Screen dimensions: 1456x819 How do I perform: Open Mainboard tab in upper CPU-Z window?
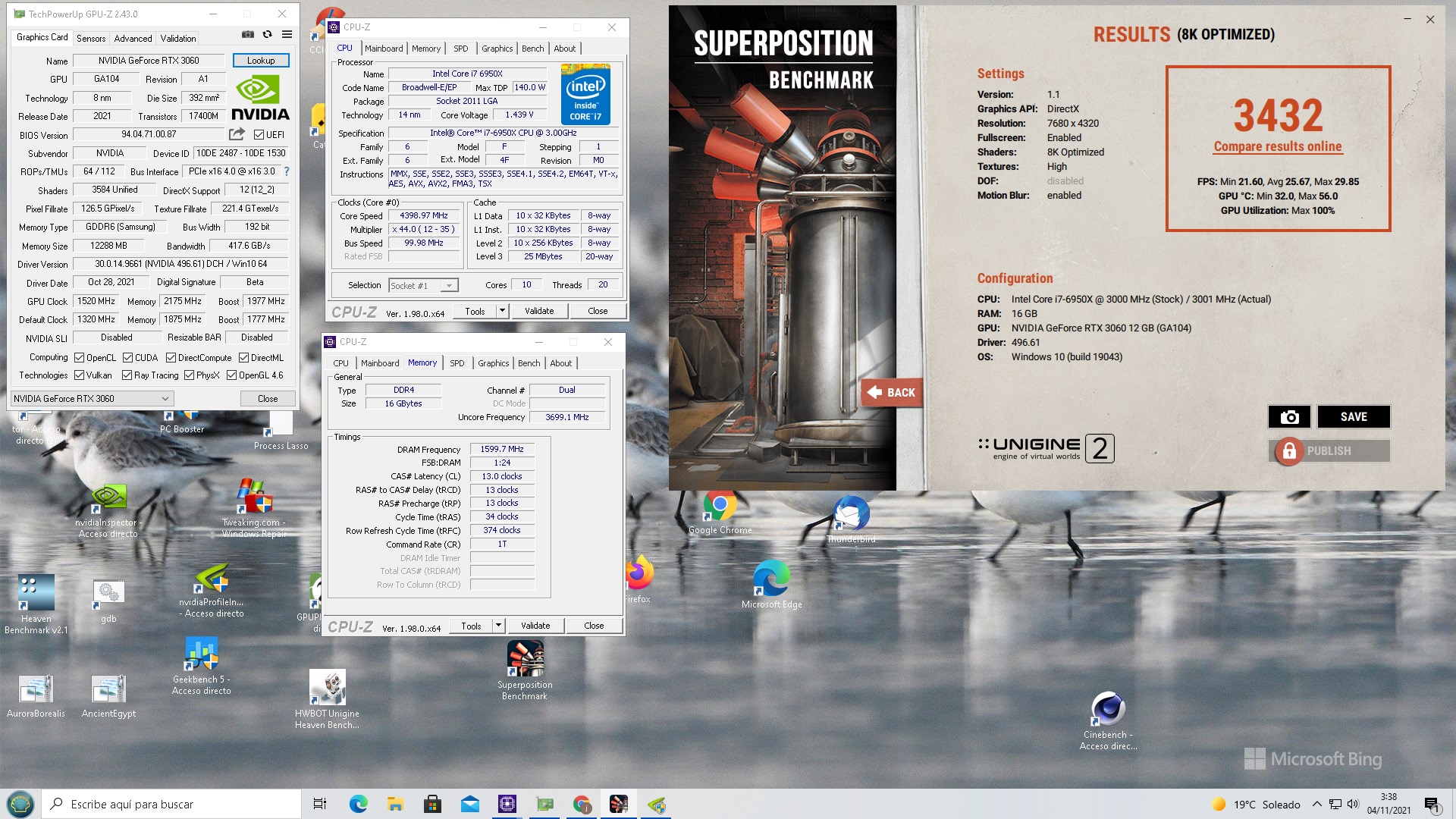(x=384, y=49)
